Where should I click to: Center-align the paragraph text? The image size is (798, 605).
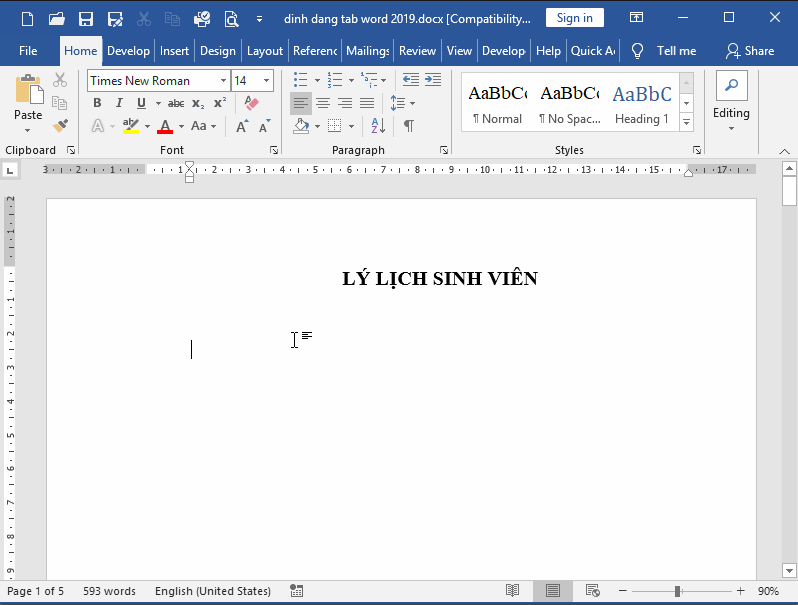pyautogui.click(x=323, y=103)
